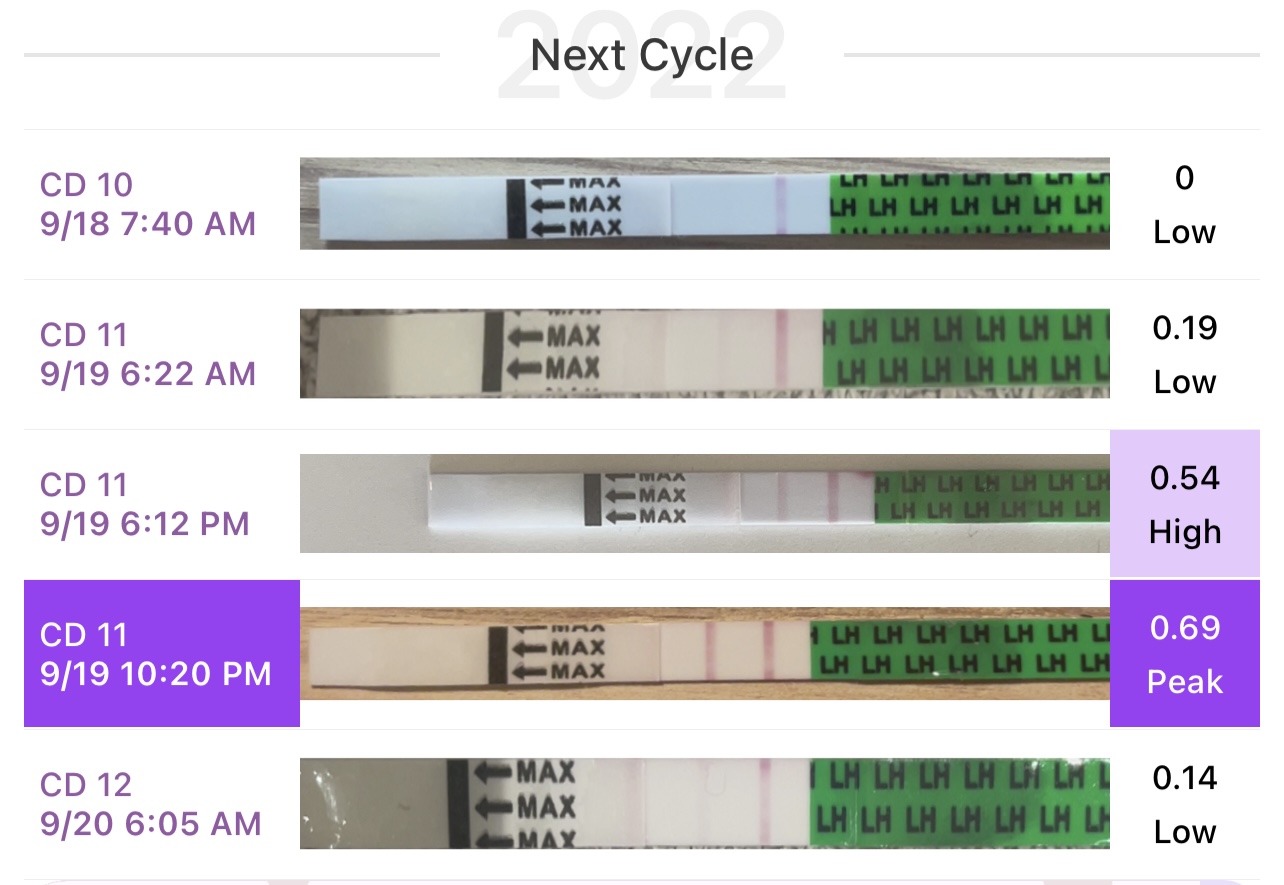Tap the 9/20 6:05 AM test strip image
Image resolution: width=1284 pixels, height=885 pixels.
click(x=704, y=804)
